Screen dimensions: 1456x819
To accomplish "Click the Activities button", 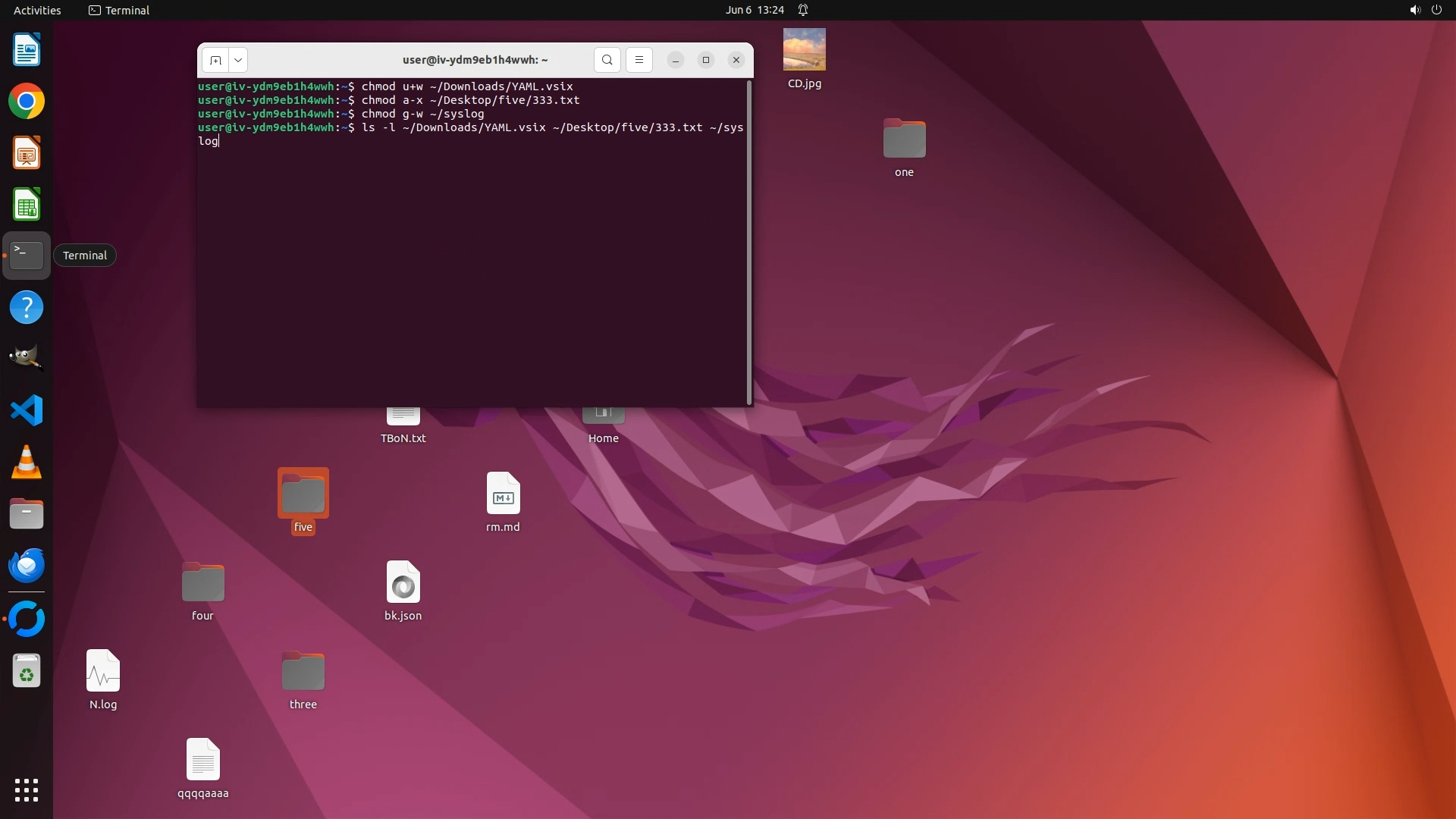I will 37,10.
